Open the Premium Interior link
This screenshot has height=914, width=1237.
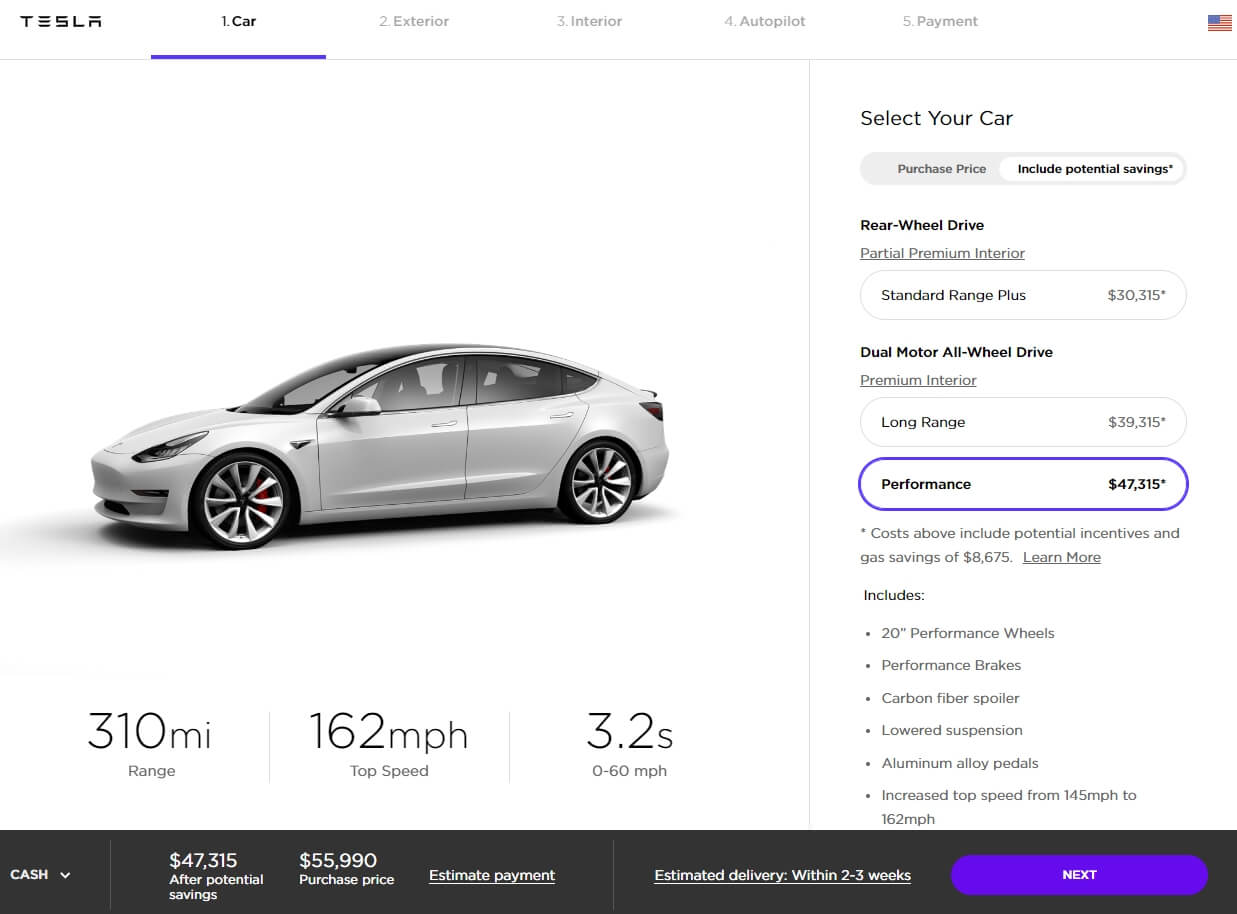pyautogui.click(x=918, y=380)
